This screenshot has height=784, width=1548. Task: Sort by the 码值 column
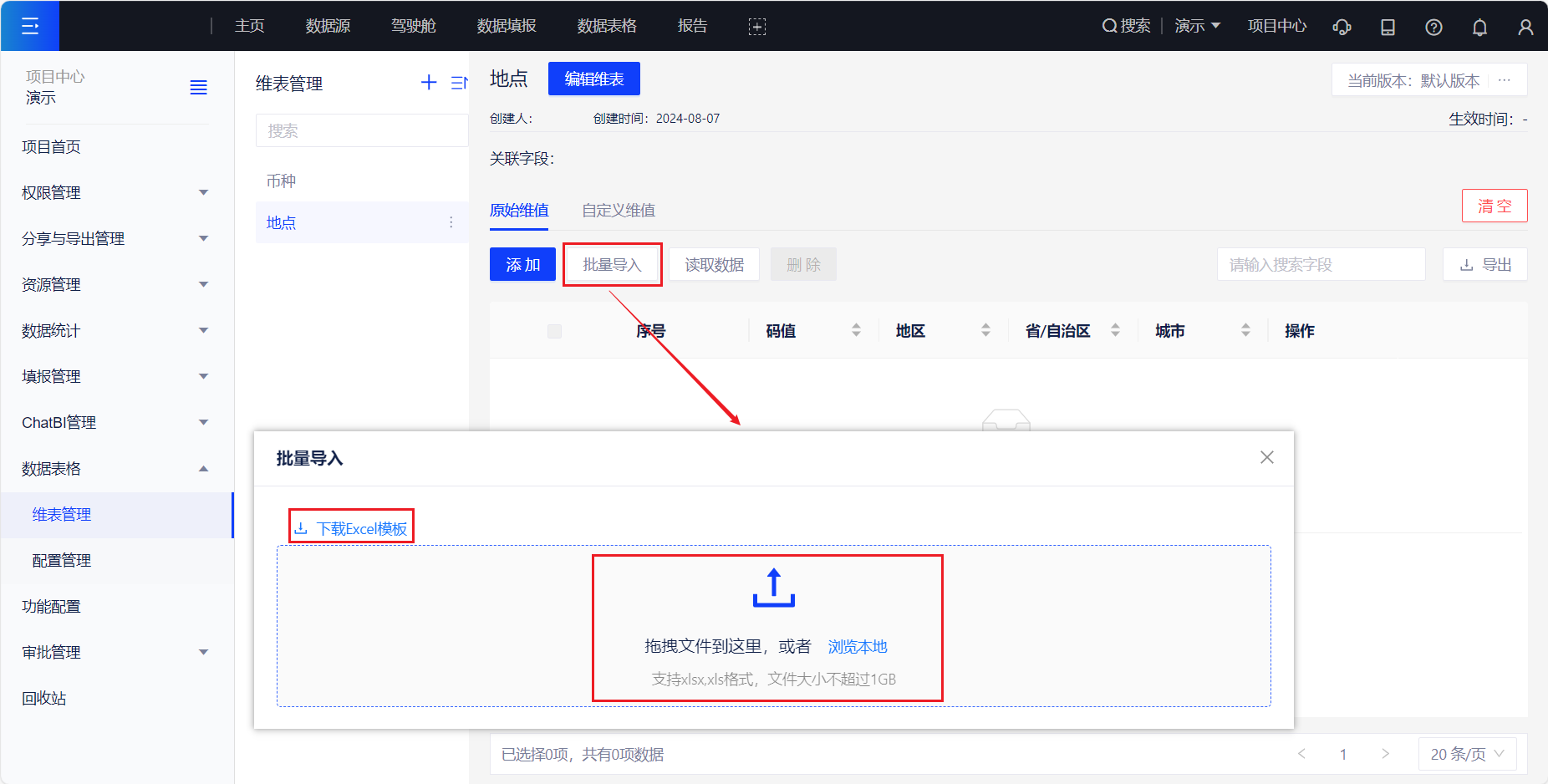pos(856,331)
